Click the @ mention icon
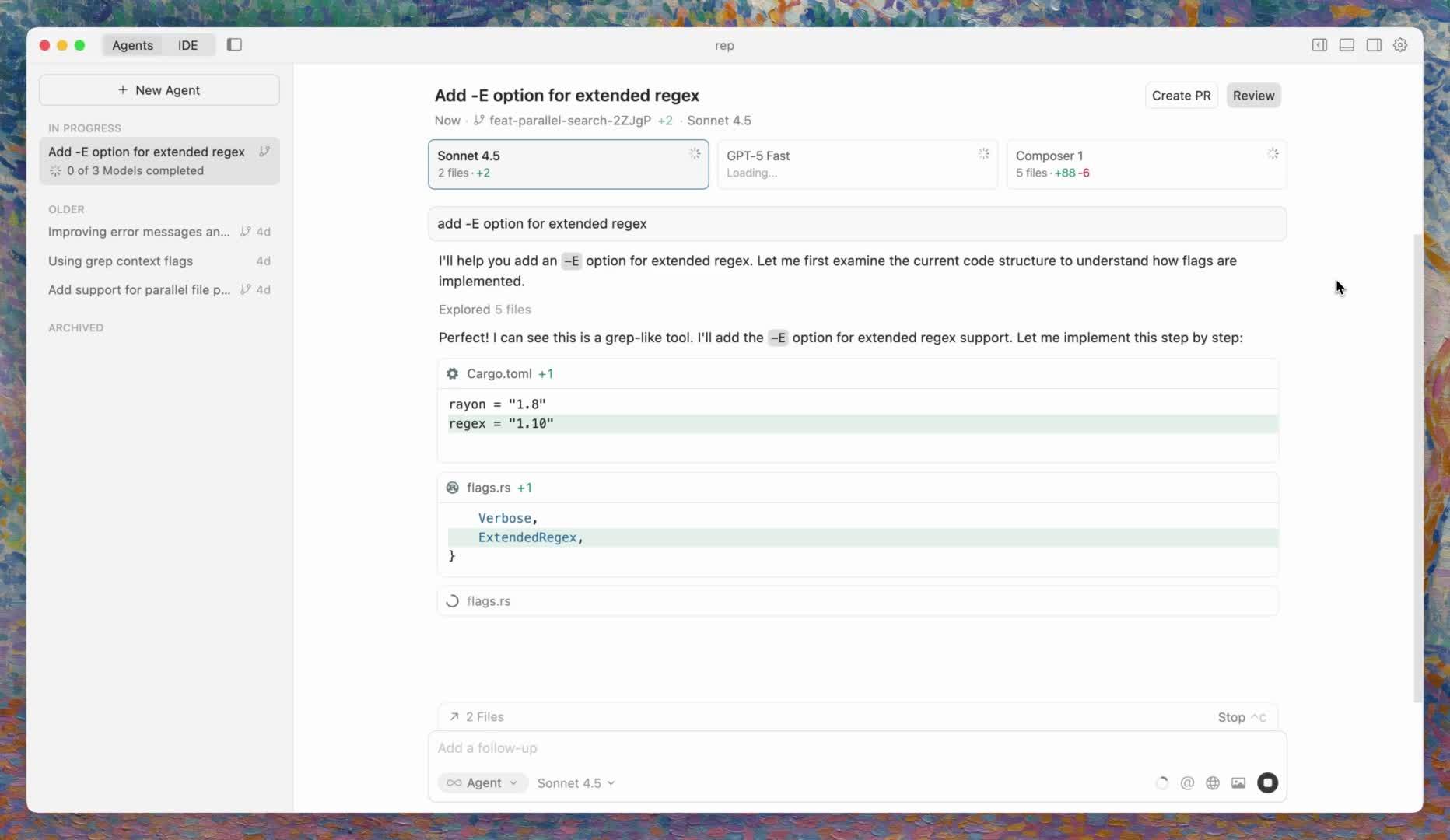This screenshot has height=840, width=1450. click(x=1187, y=782)
